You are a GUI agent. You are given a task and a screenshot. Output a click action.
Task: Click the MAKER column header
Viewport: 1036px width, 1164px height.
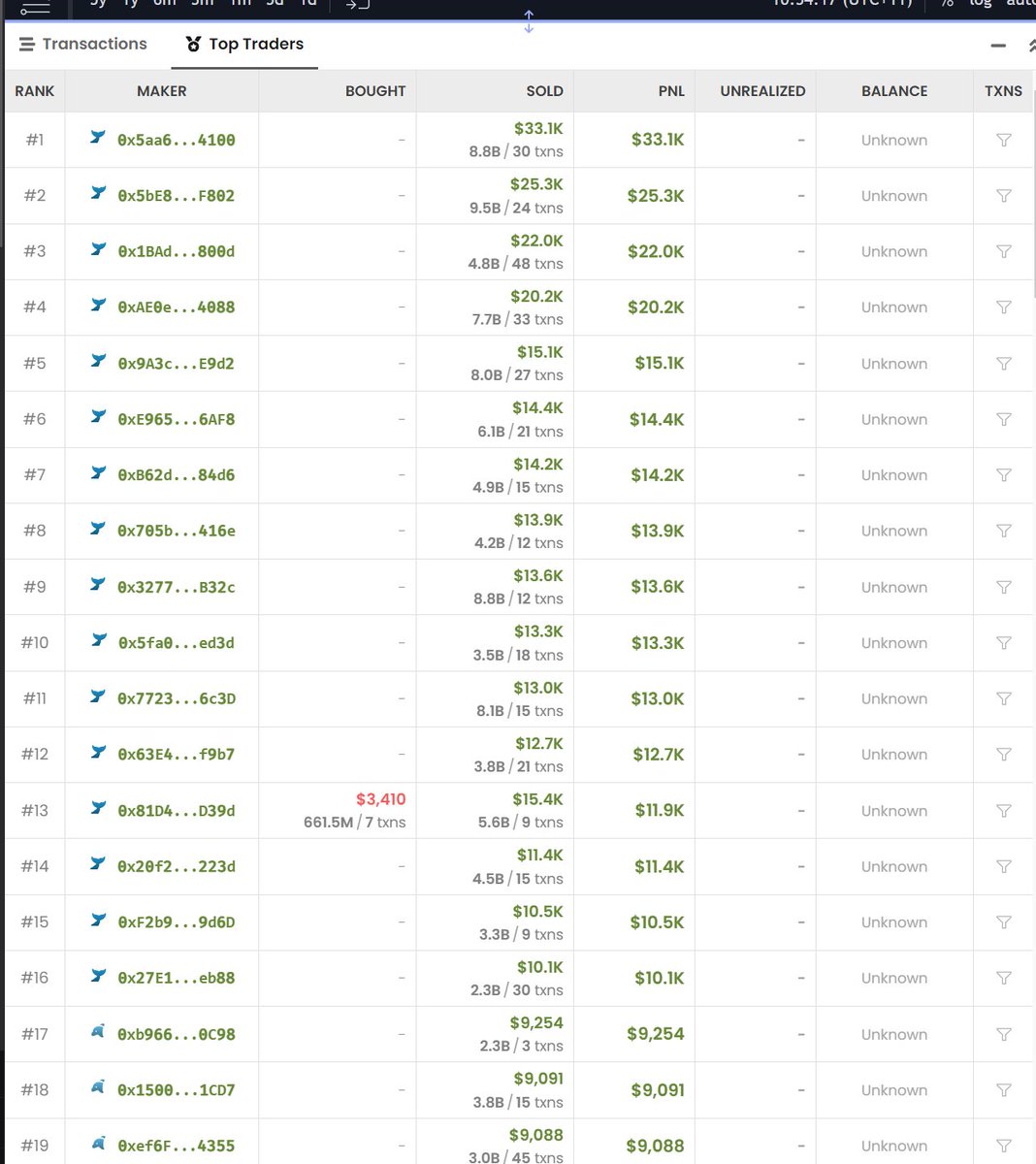[162, 91]
